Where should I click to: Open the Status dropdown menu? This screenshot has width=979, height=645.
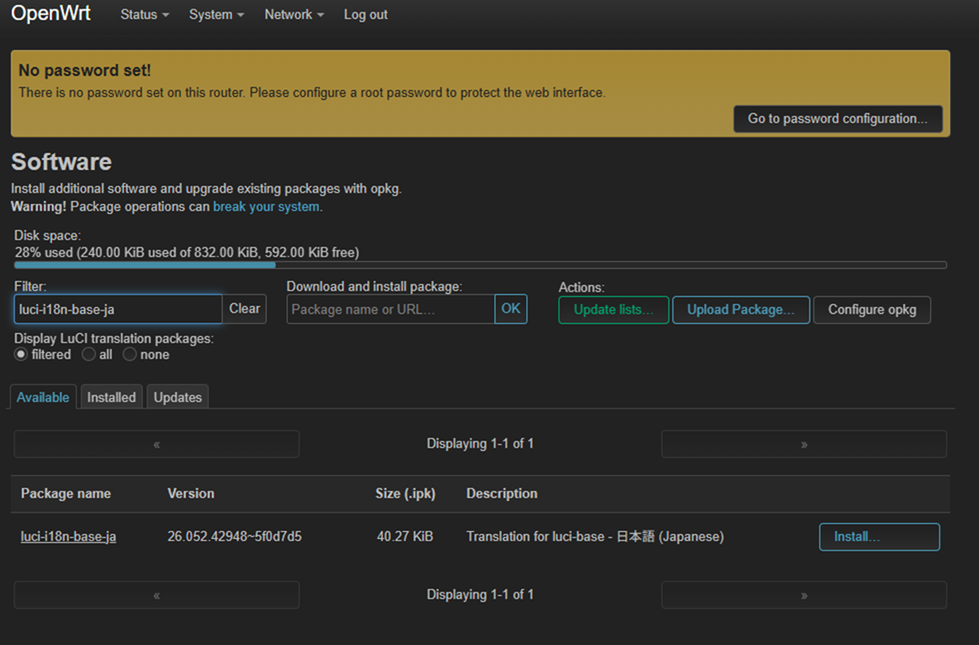[x=144, y=14]
